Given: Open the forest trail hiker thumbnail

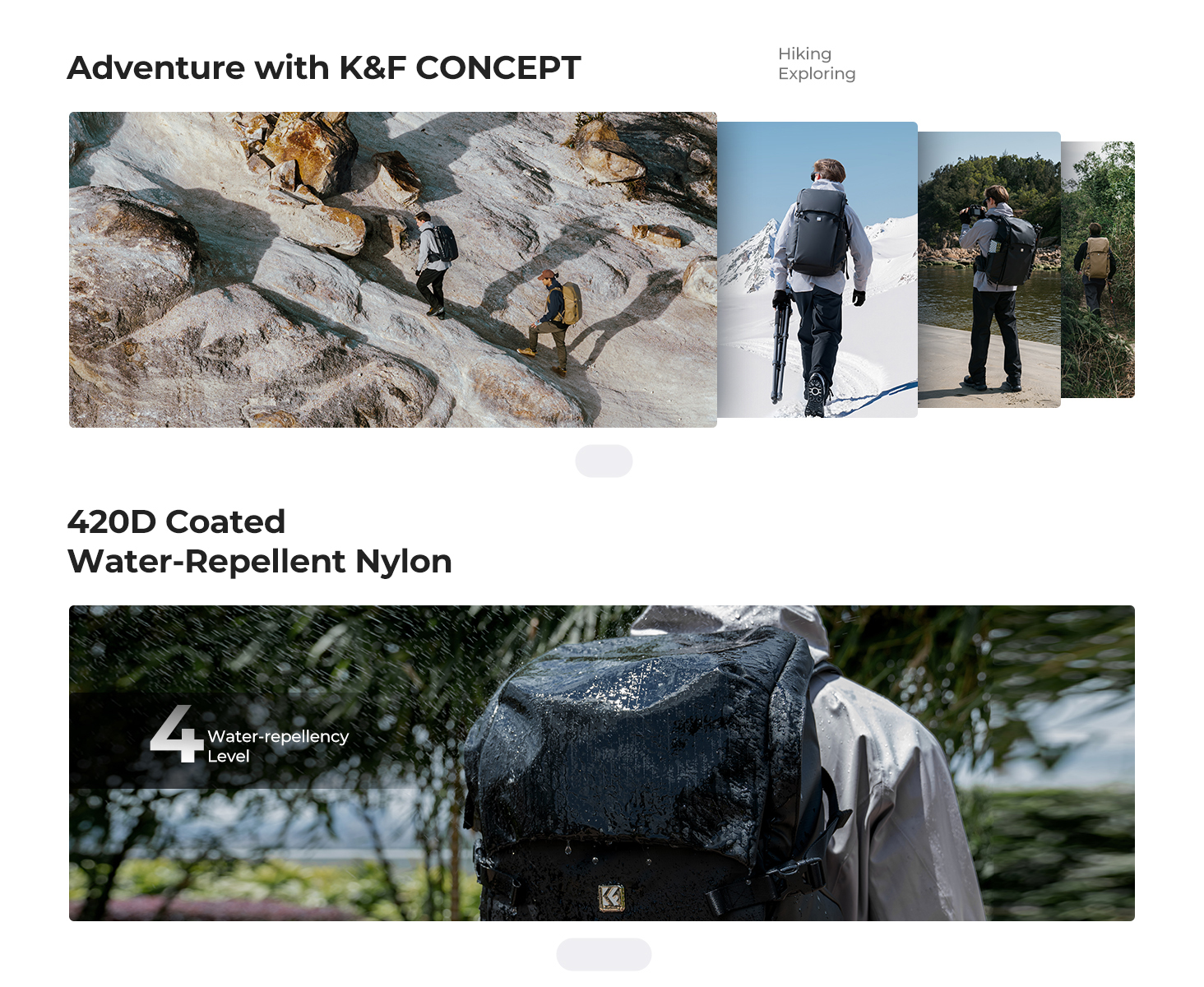Looking at the screenshot, I should [x=1098, y=270].
